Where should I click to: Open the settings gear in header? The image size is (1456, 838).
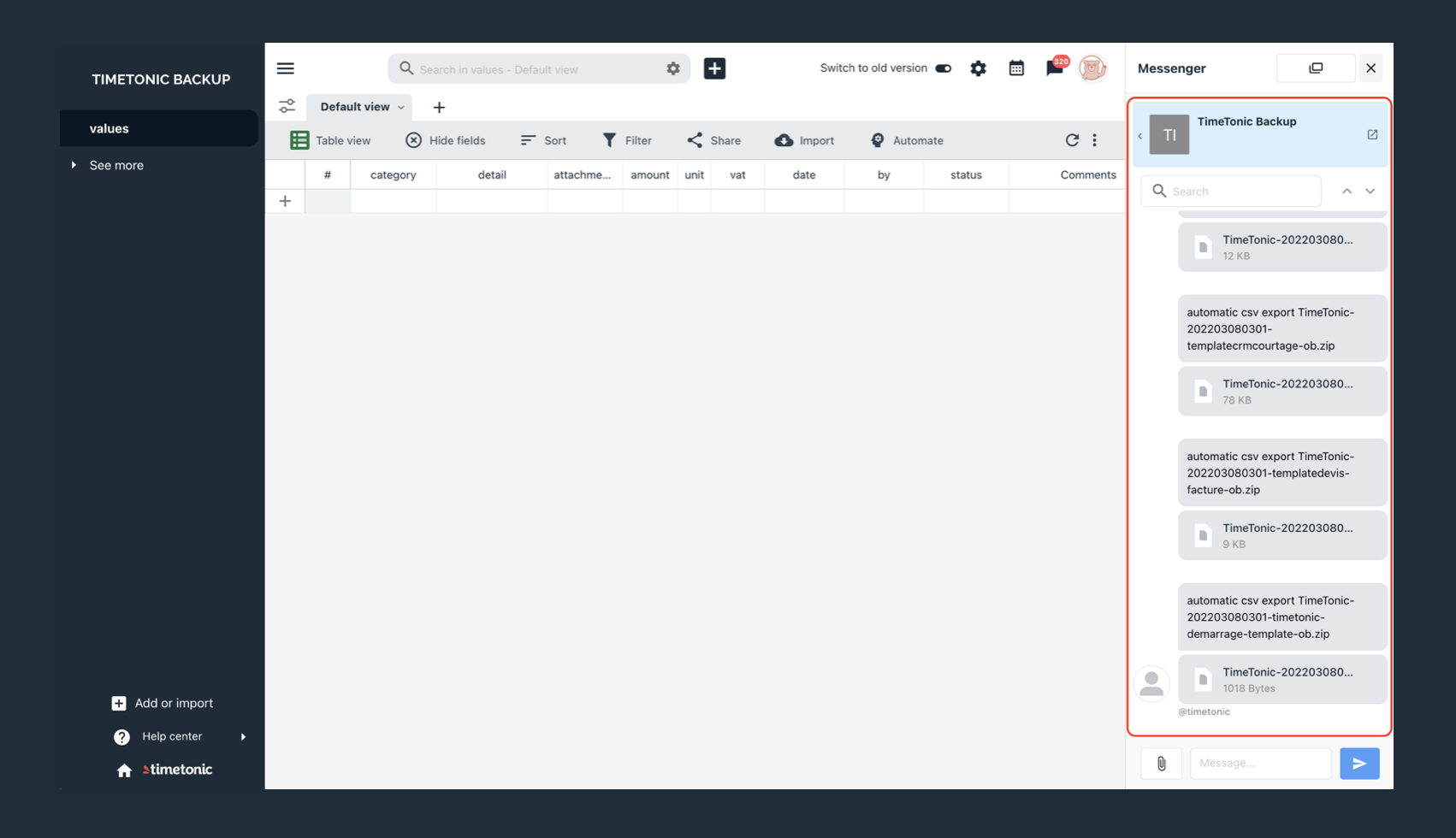coord(978,68)
